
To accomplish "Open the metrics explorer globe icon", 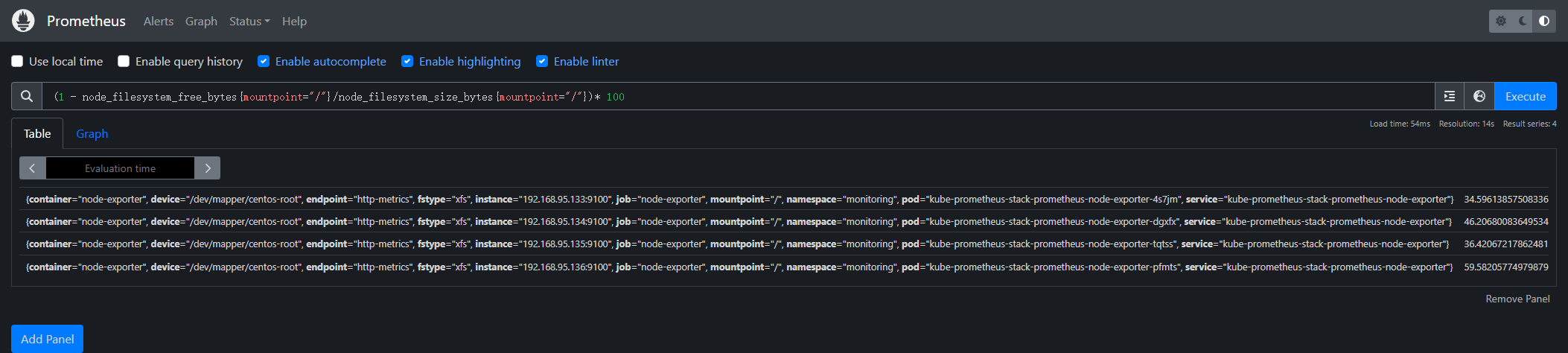I will (x=1479, y=96).
